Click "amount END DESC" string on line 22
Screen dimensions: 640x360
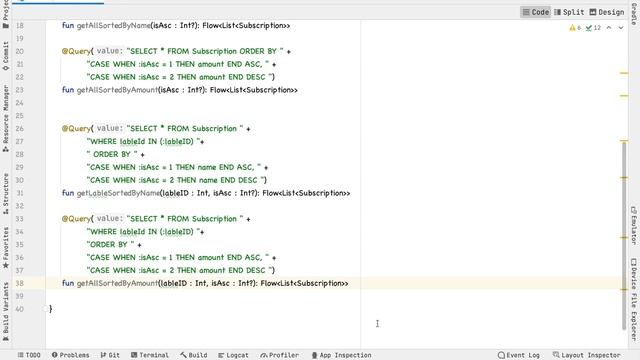[179, 77]
